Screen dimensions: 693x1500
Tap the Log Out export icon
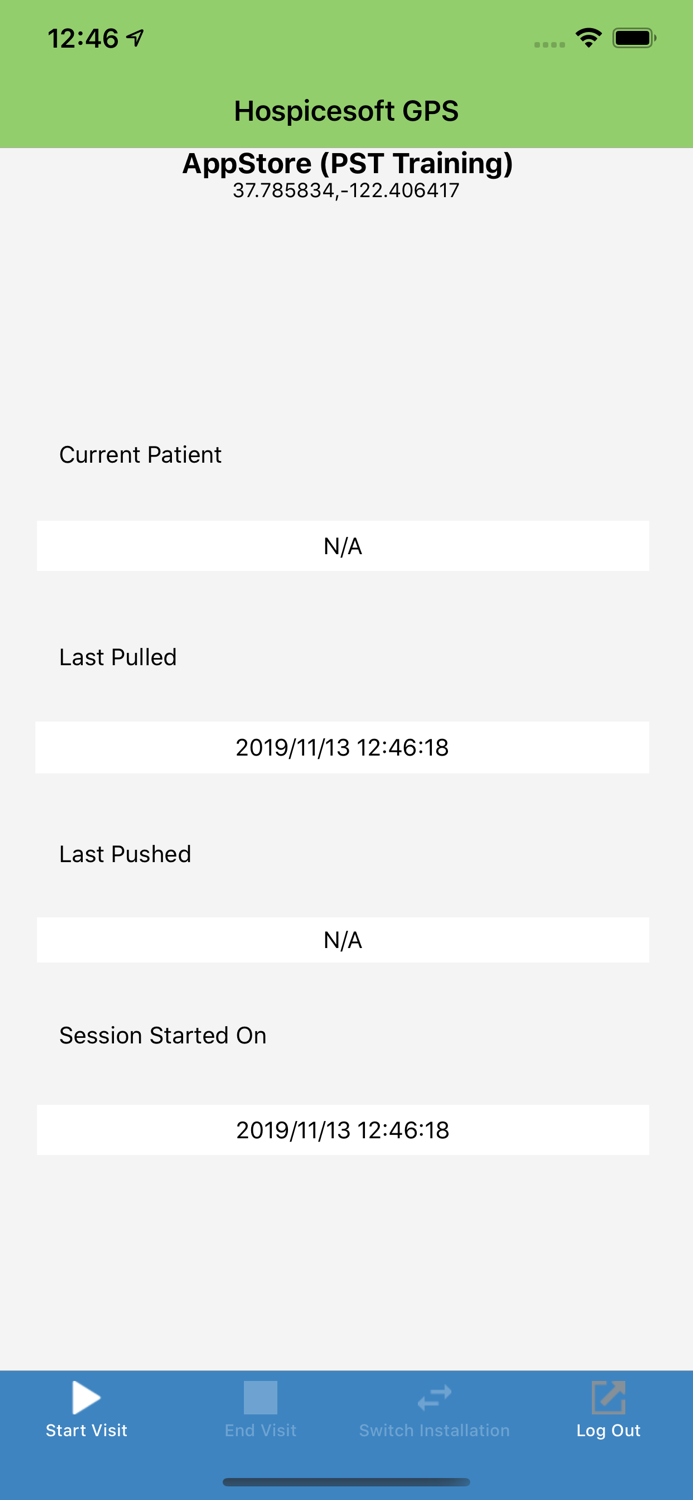(x=607, y=1393)
